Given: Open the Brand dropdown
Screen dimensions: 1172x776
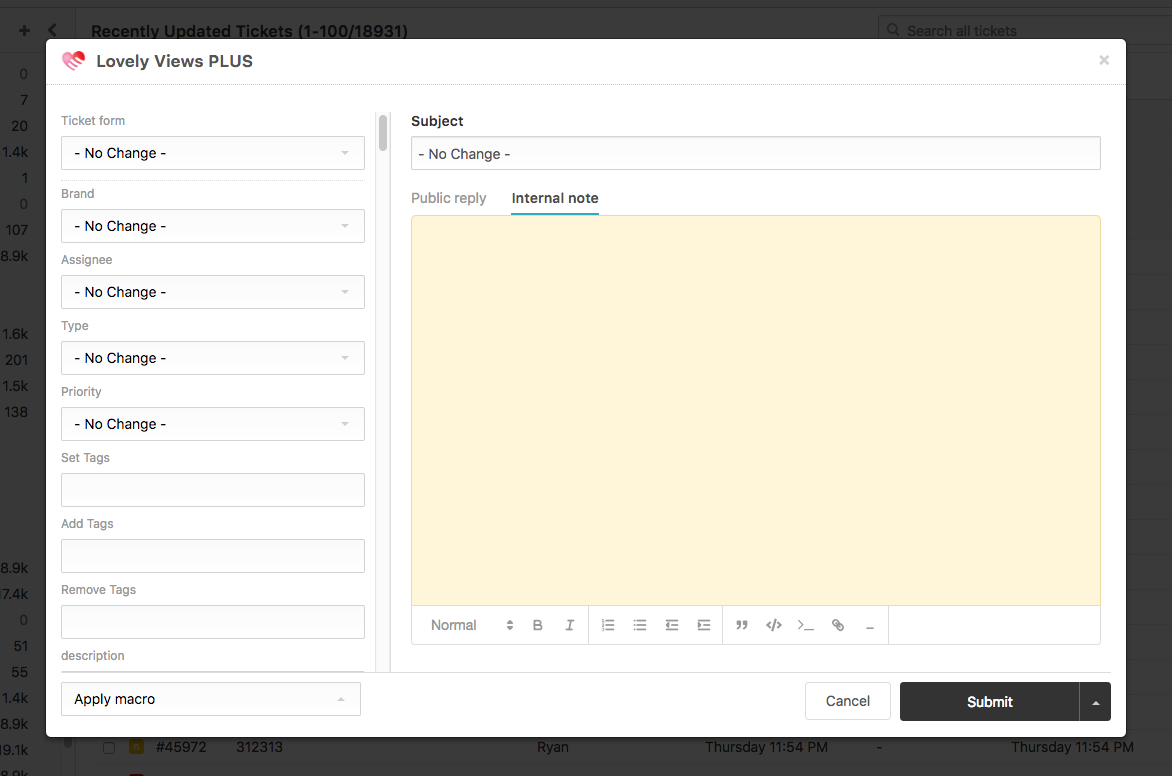Looking at the screenshot, I should 213,226.
